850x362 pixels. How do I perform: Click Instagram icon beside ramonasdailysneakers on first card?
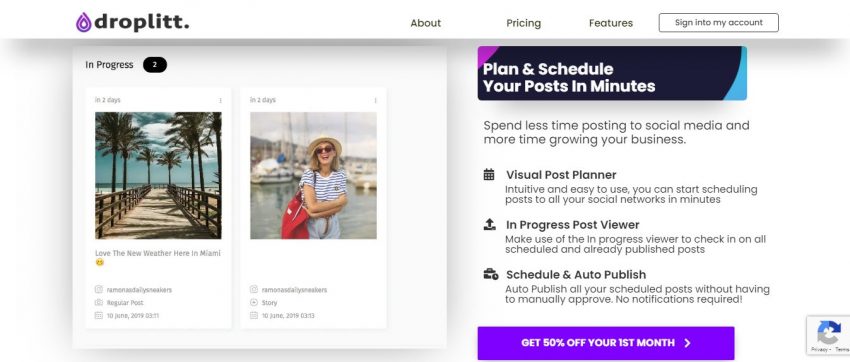(x=99, y=290)
